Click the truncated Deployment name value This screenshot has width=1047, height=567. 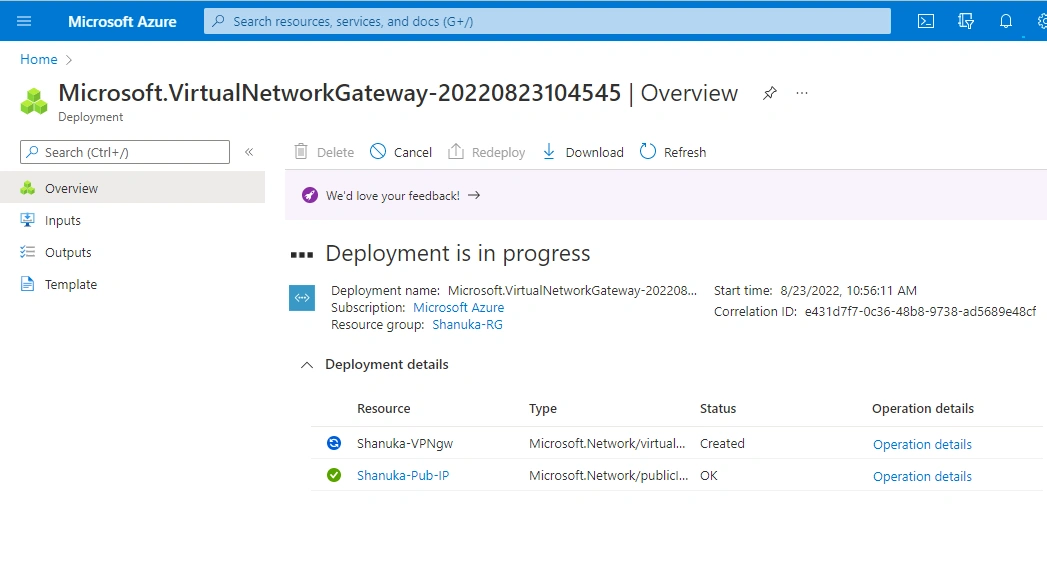pos(572,291)
